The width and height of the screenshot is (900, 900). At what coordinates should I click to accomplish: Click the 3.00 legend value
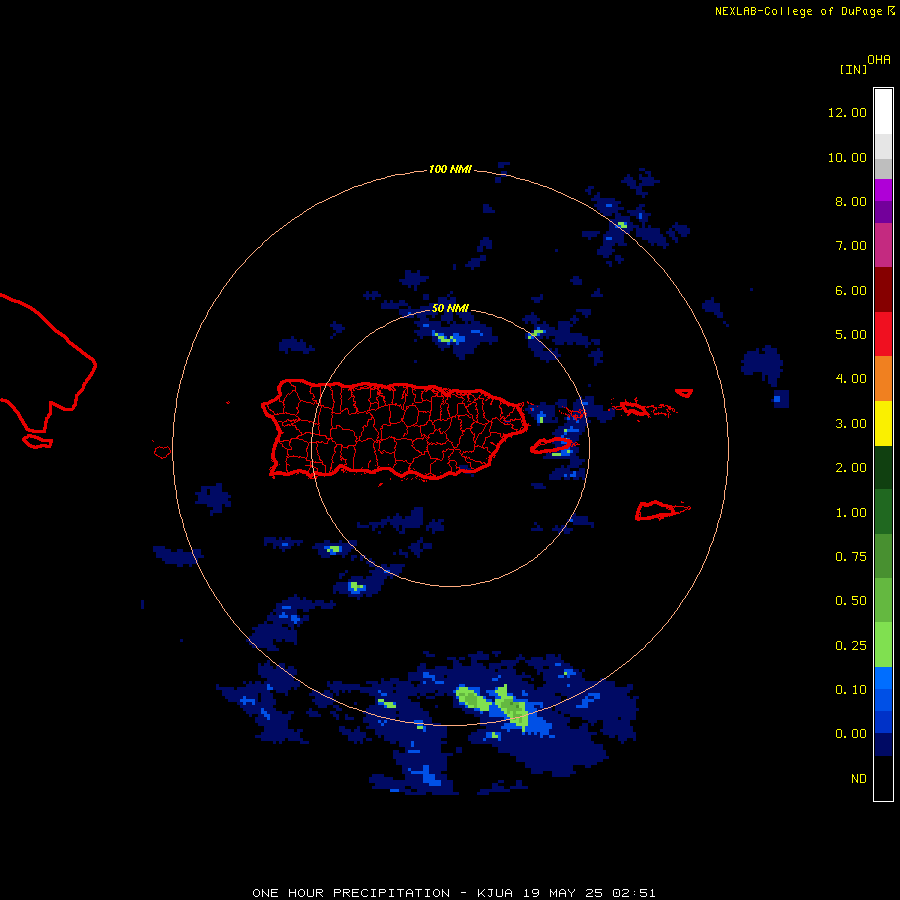(851, 424)
